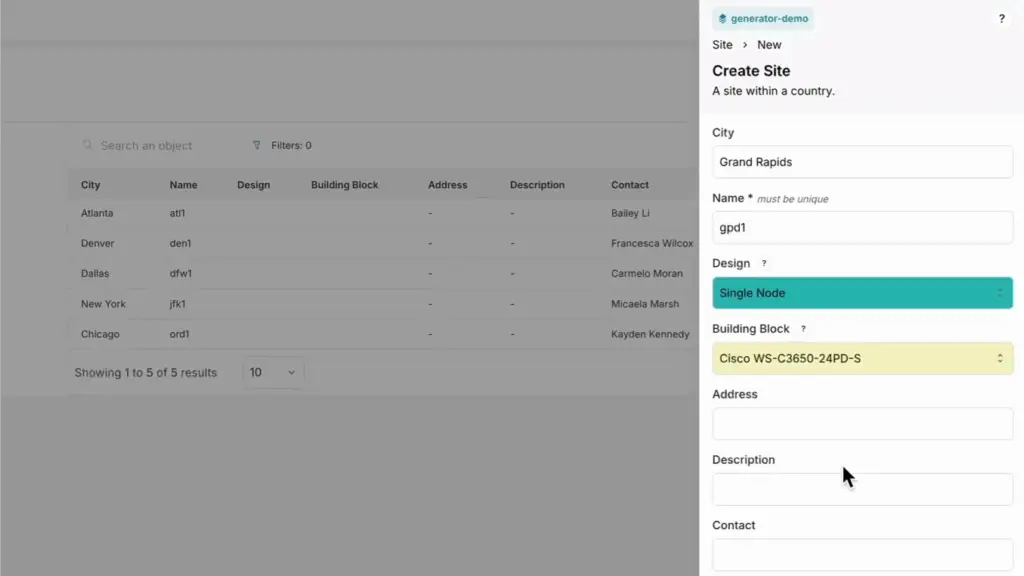
Task: Open the Design dropdown showing Single Node
Action: coord(863,293)
